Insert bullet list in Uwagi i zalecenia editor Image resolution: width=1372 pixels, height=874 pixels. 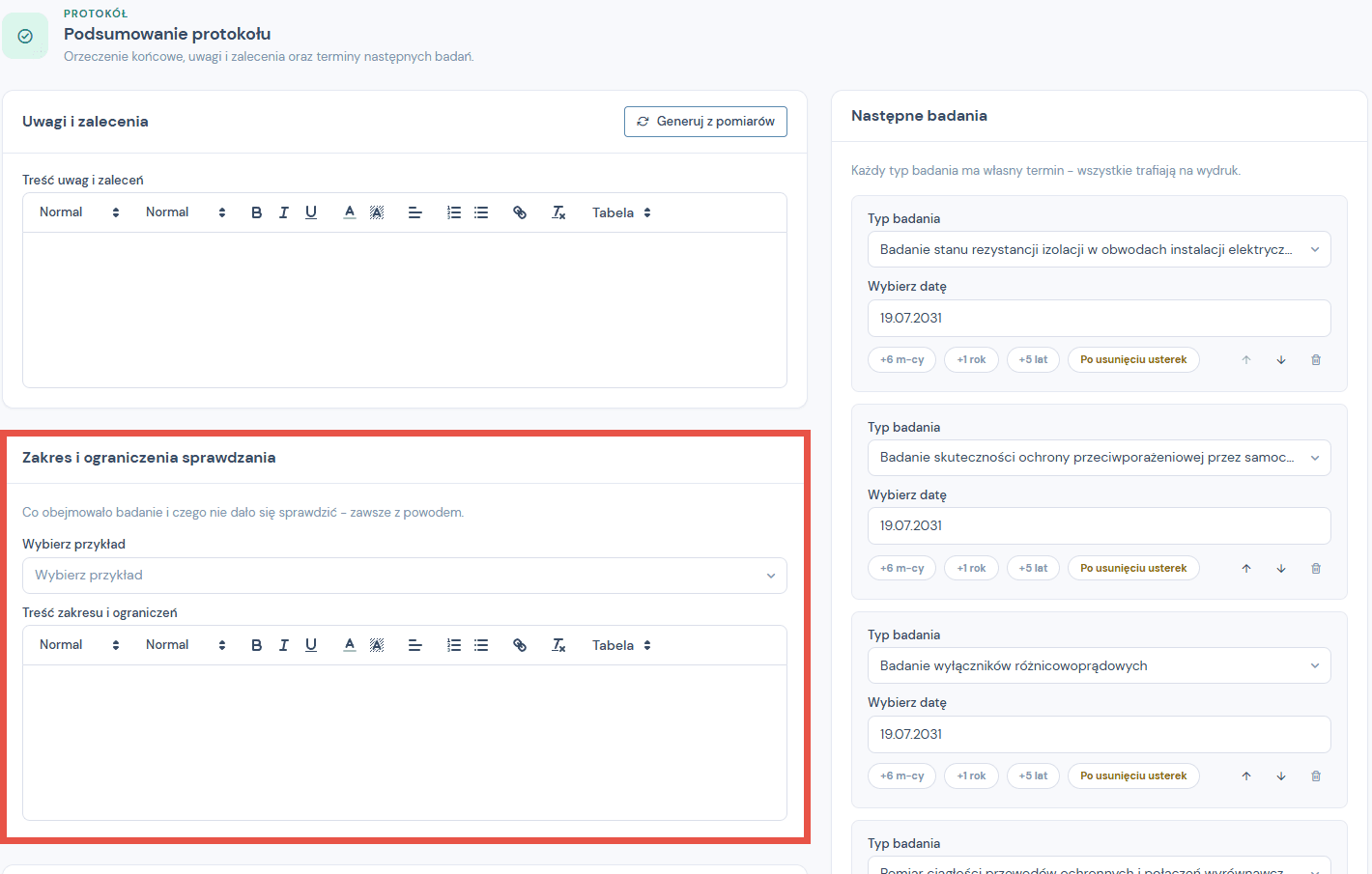tap(481, 212)
